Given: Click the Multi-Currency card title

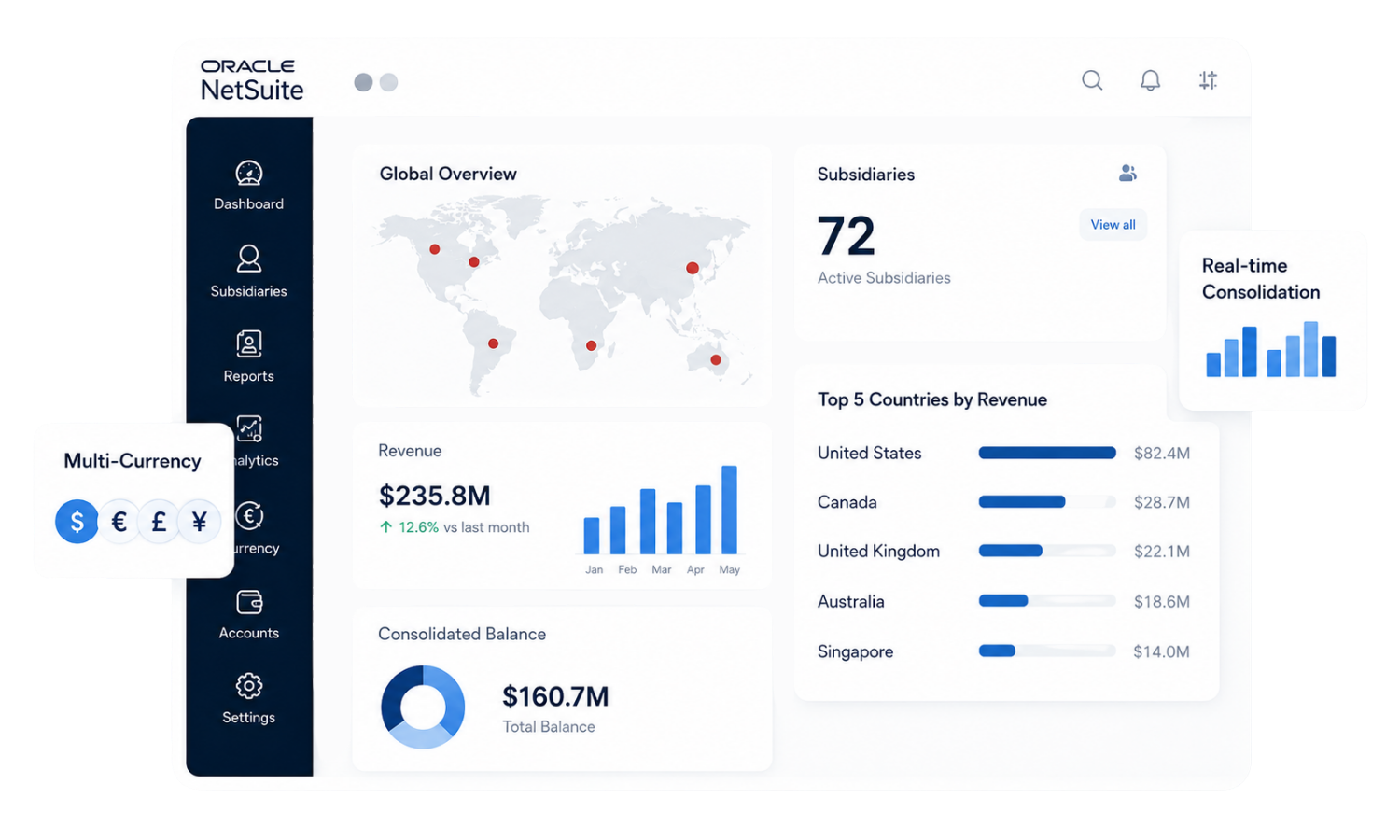Looking at the screenshot, I should tap(133, 461).
